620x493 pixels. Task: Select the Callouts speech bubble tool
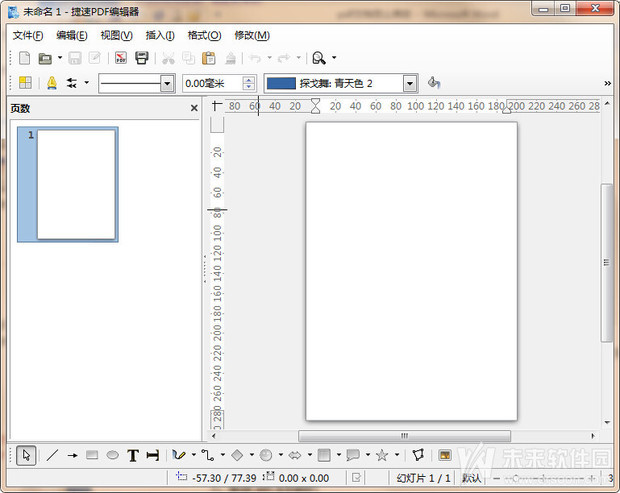click(353, 455)
